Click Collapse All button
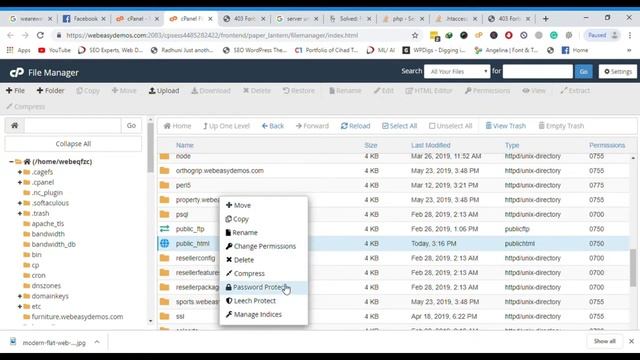This screenshot has width=640, height=360. 73,144
